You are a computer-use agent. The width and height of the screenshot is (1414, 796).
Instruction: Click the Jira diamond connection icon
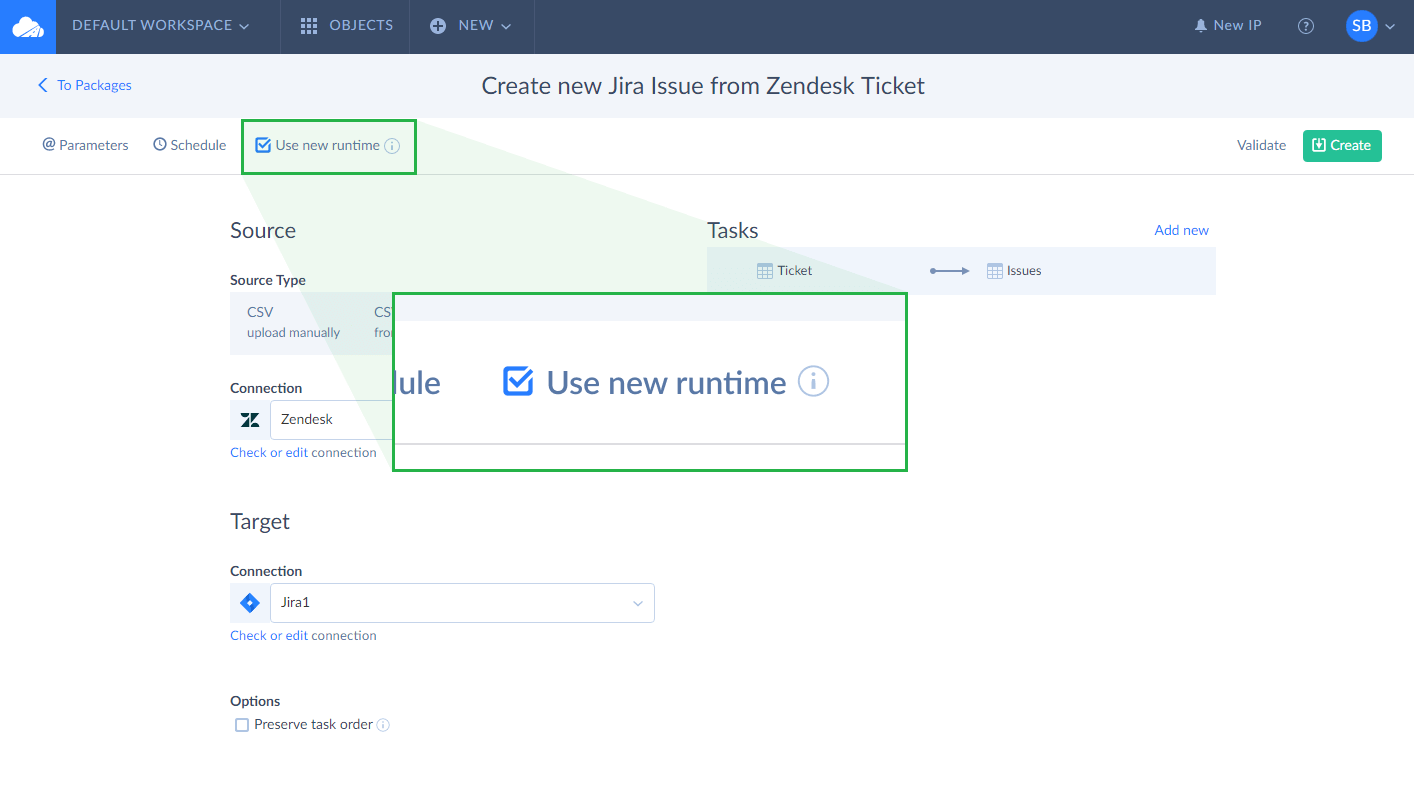pyautogui.click(x=250, y=603)
